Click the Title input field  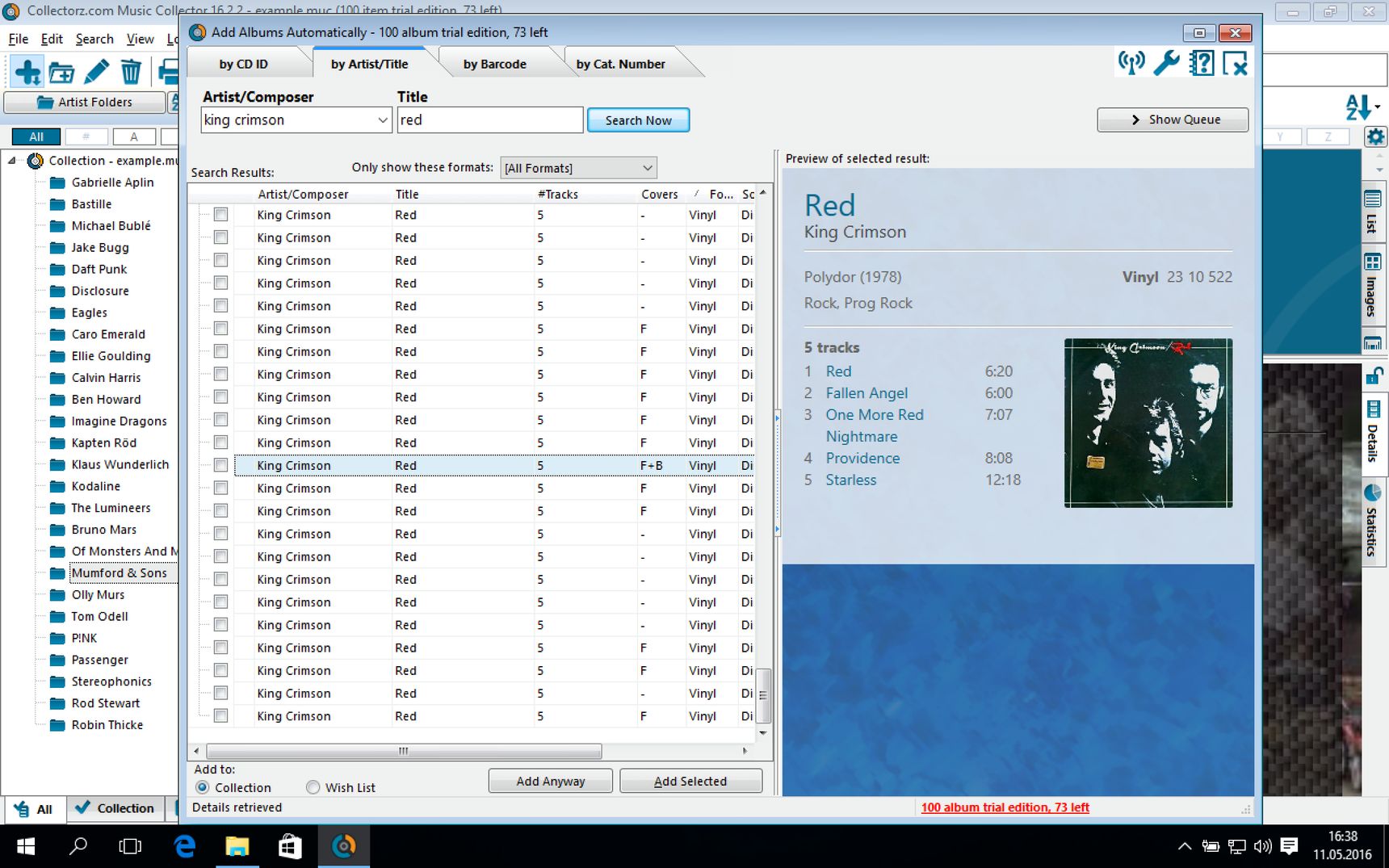pyautogui.click(x=489, y=120)
